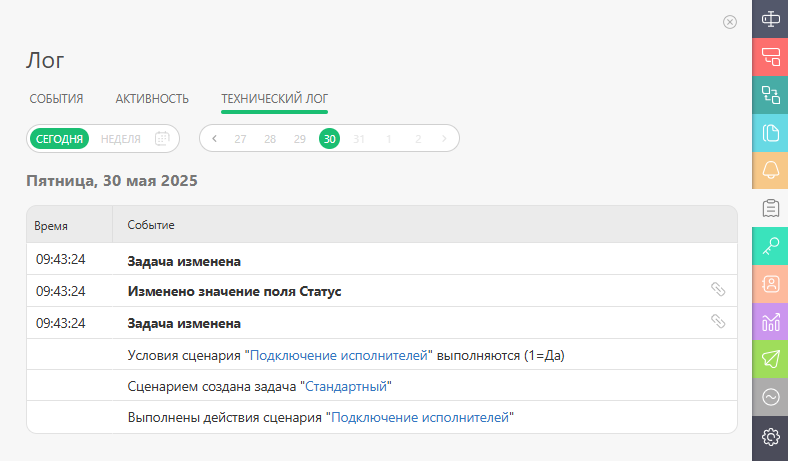Go to previous dates with left chevron
Viewport: 788px width, 461px height.
pyautogui.click(x=215, y=139)
